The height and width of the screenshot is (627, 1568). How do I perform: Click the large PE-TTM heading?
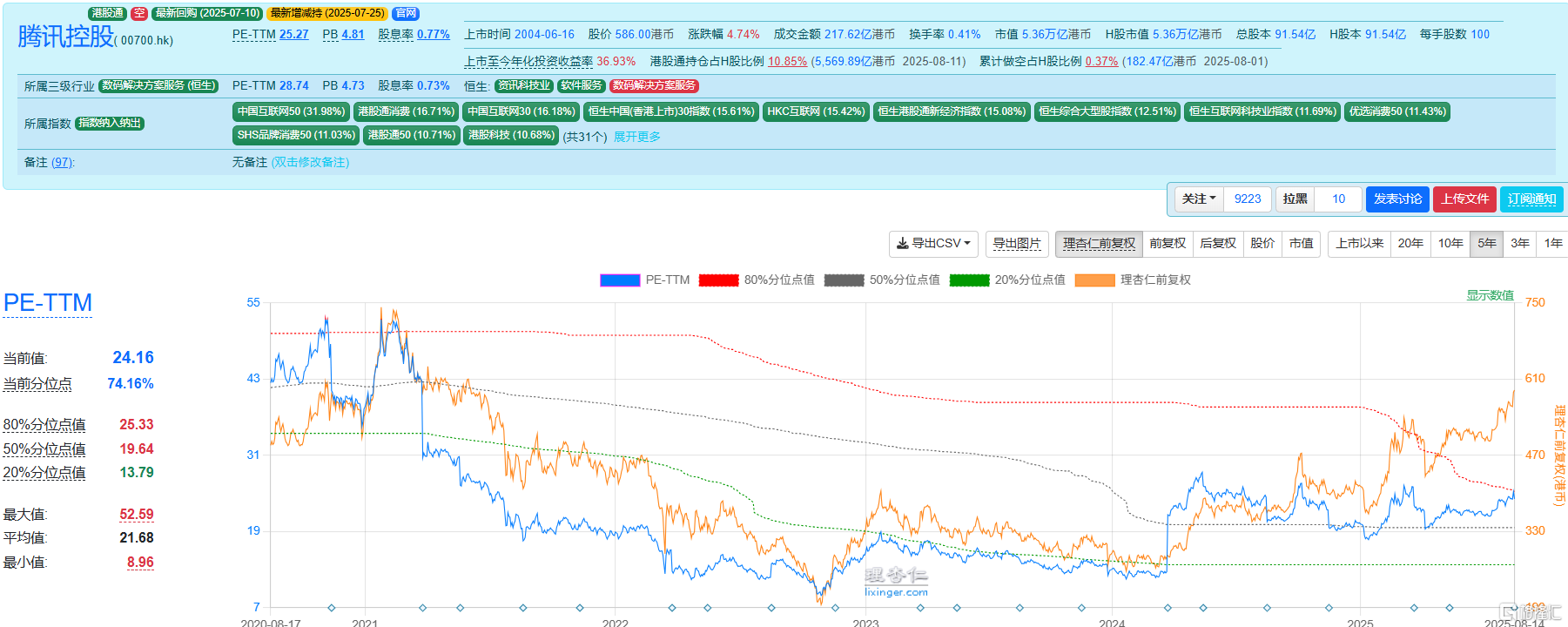[x=48, y=303]
